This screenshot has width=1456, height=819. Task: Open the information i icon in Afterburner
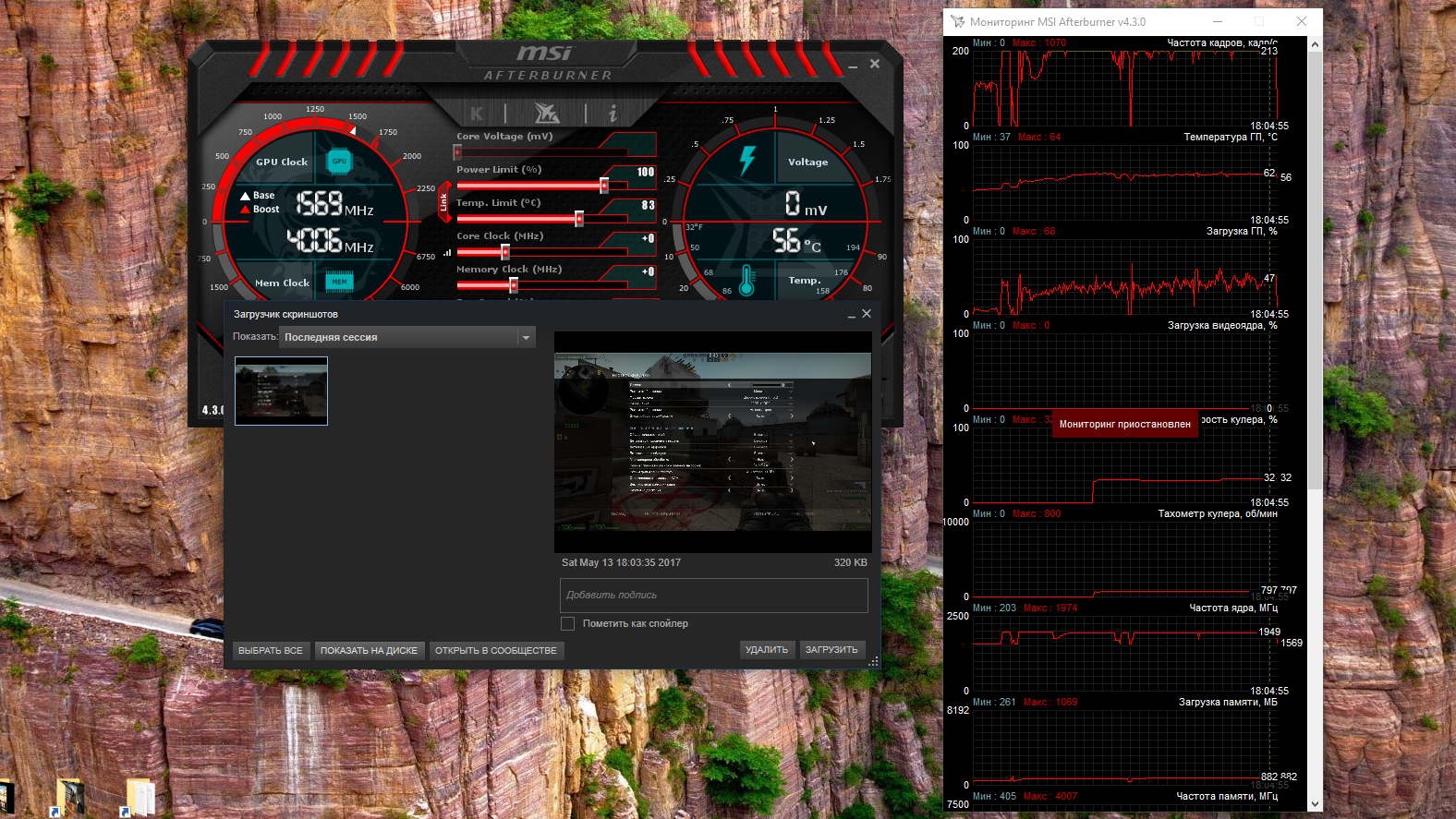[613, 113]
